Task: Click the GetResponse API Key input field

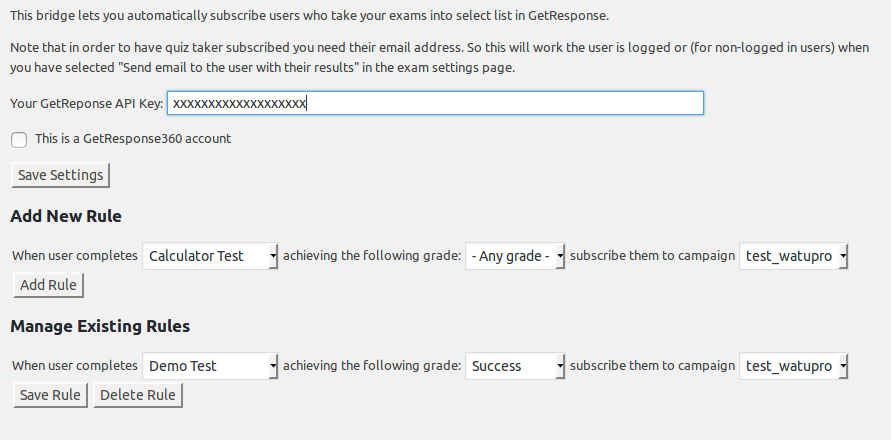Action: (x=435, y=103)
